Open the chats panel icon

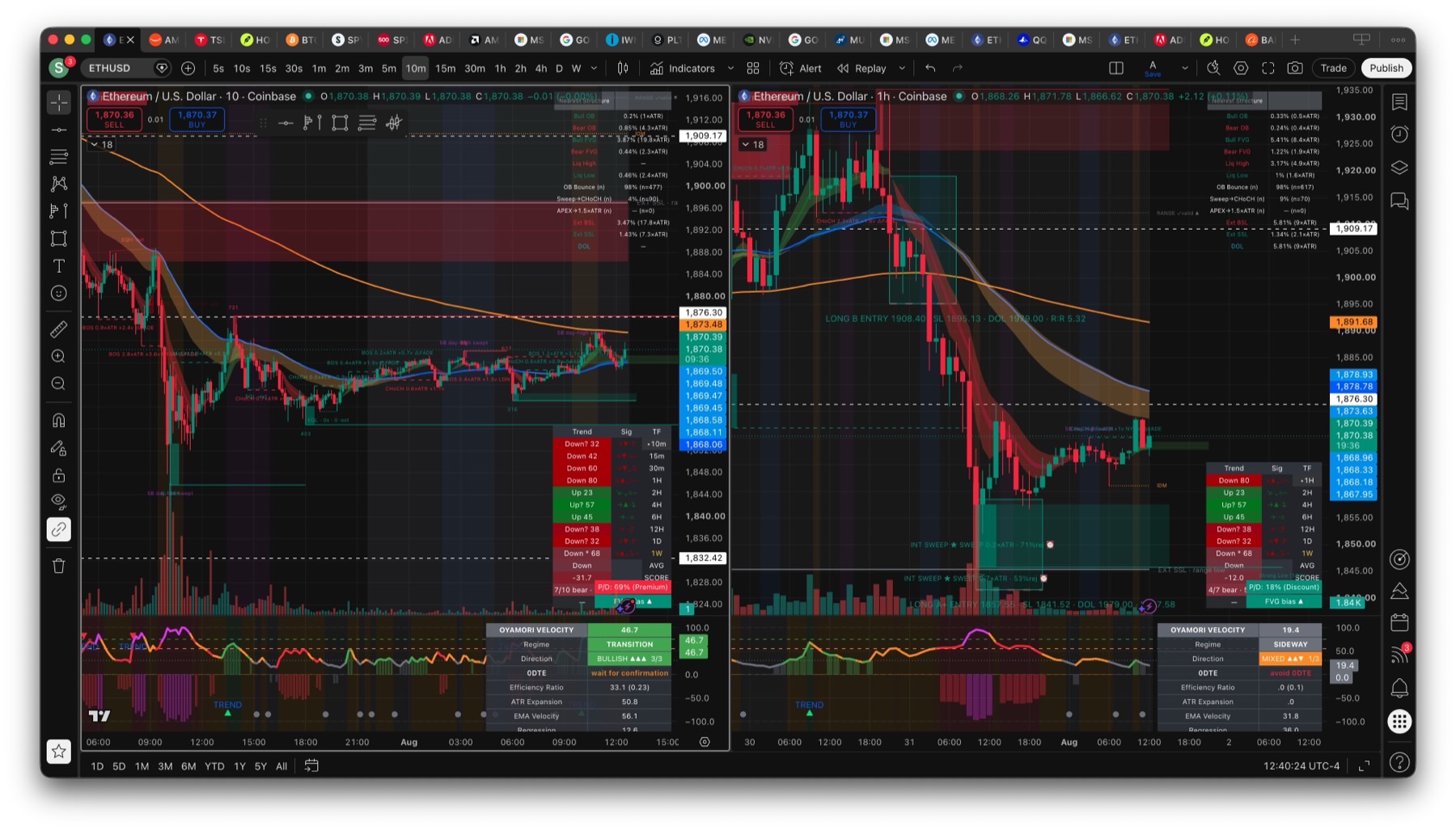click(1399, 201)
